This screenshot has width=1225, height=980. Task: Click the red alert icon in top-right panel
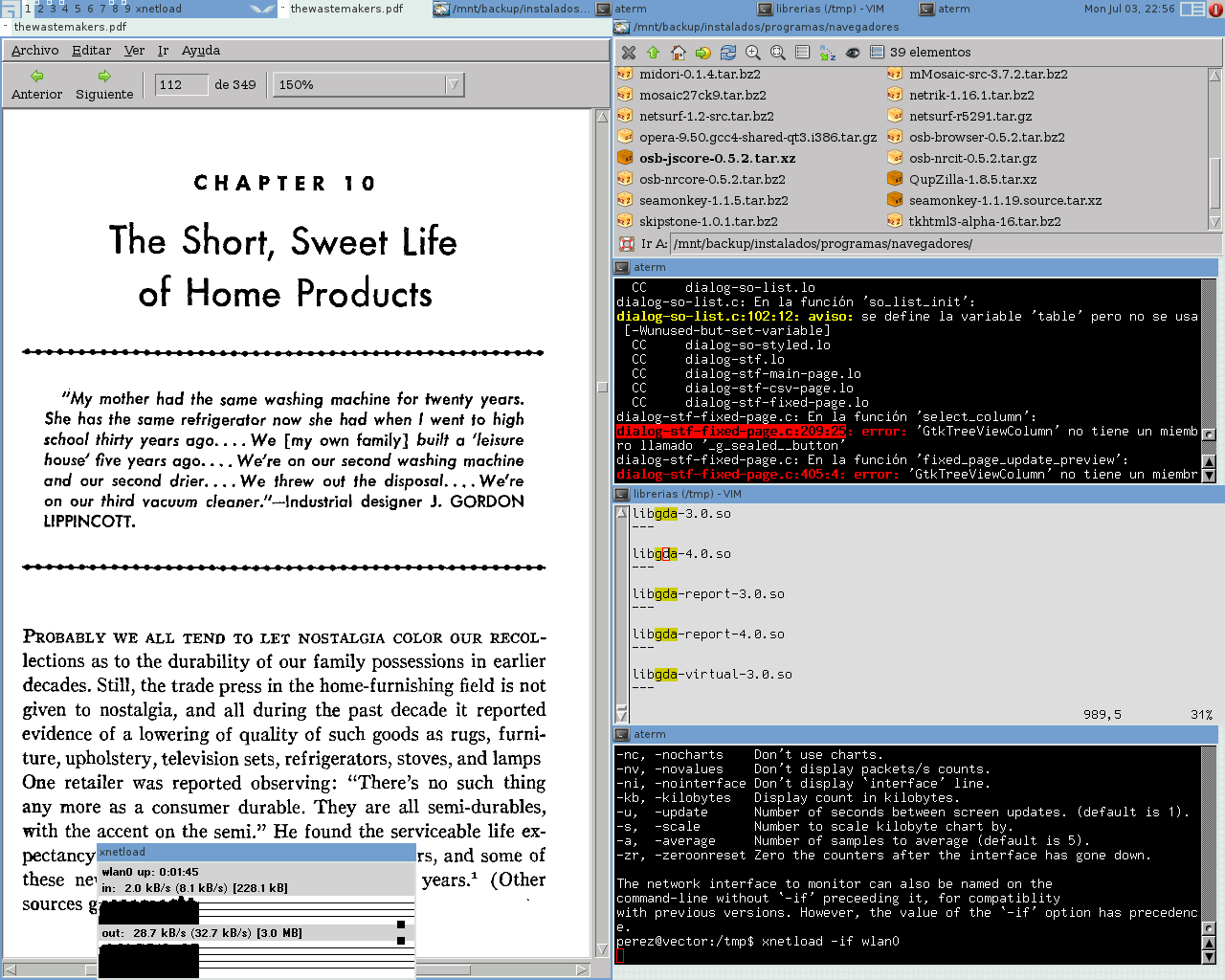[1216, 9]
